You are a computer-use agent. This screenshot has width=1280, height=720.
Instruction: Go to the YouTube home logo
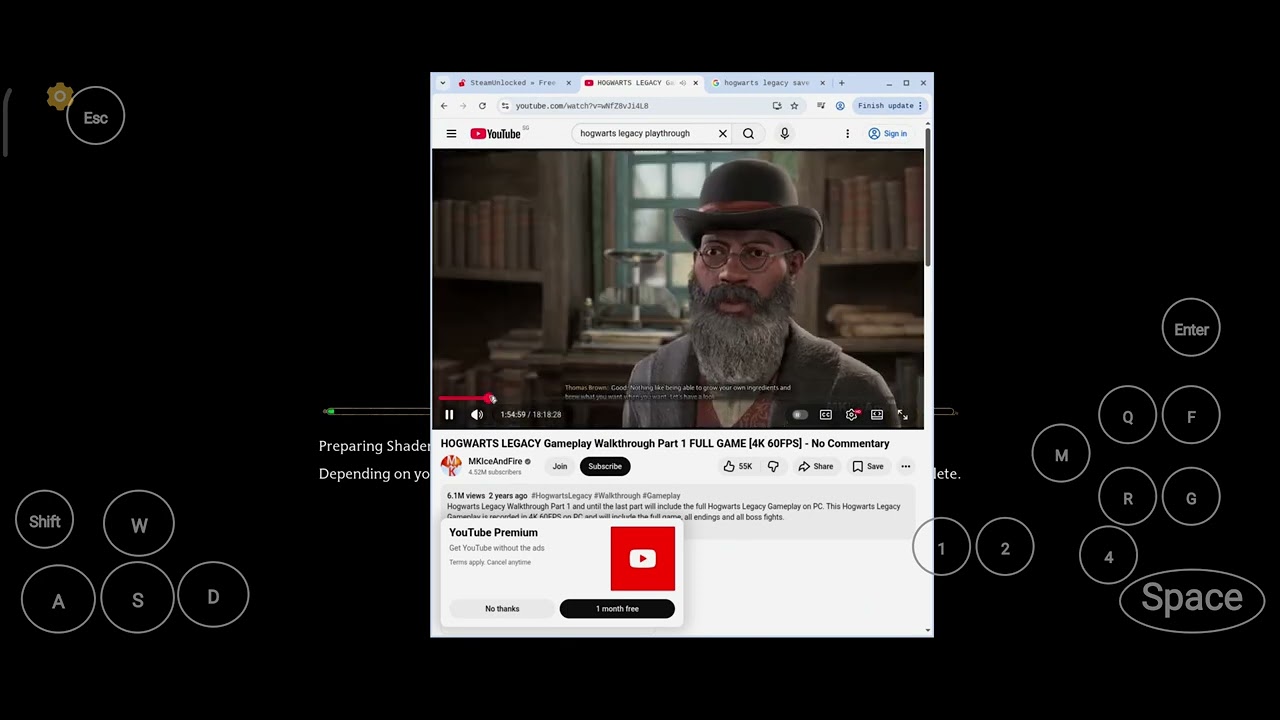[496, 134]
